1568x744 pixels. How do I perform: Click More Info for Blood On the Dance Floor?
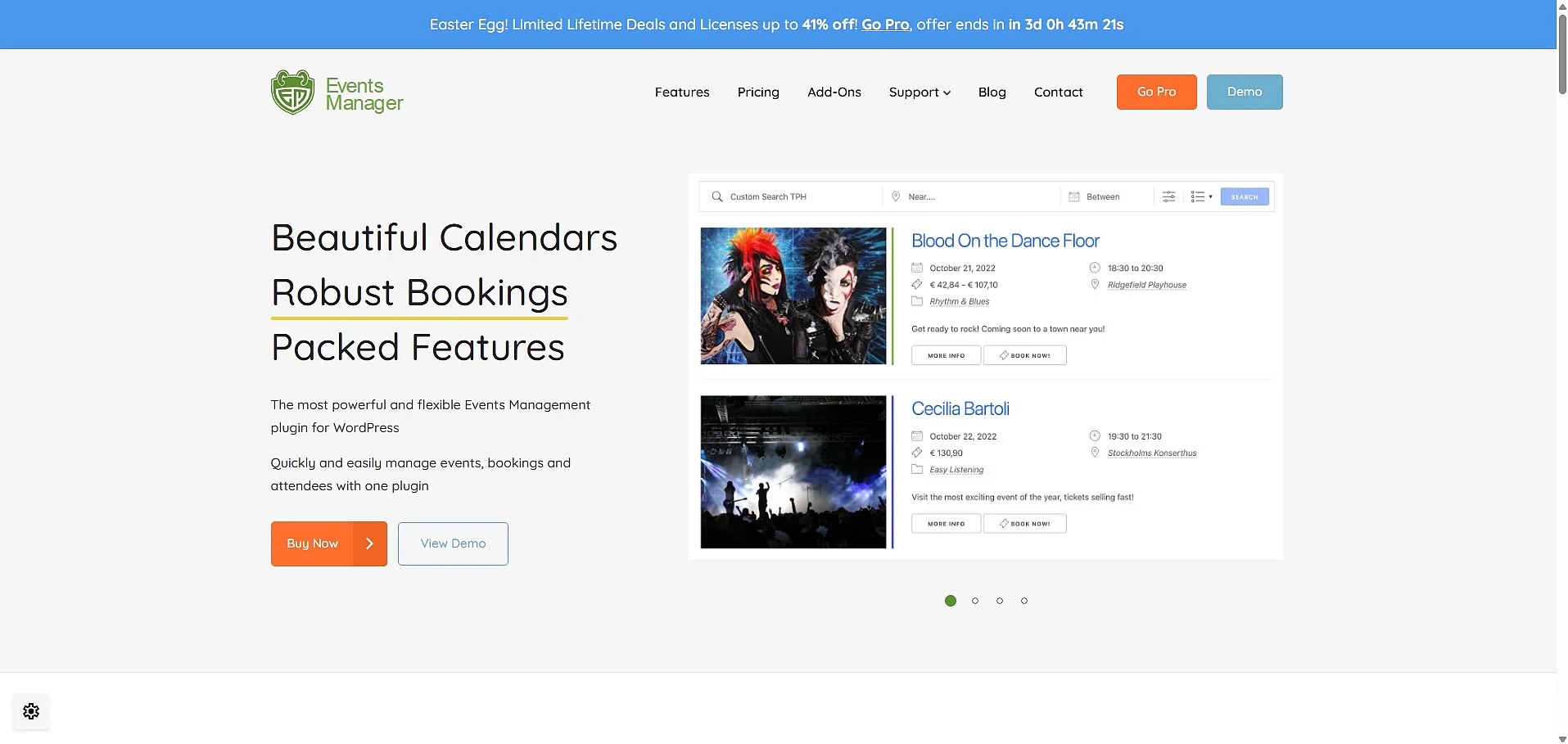[946, 355]
